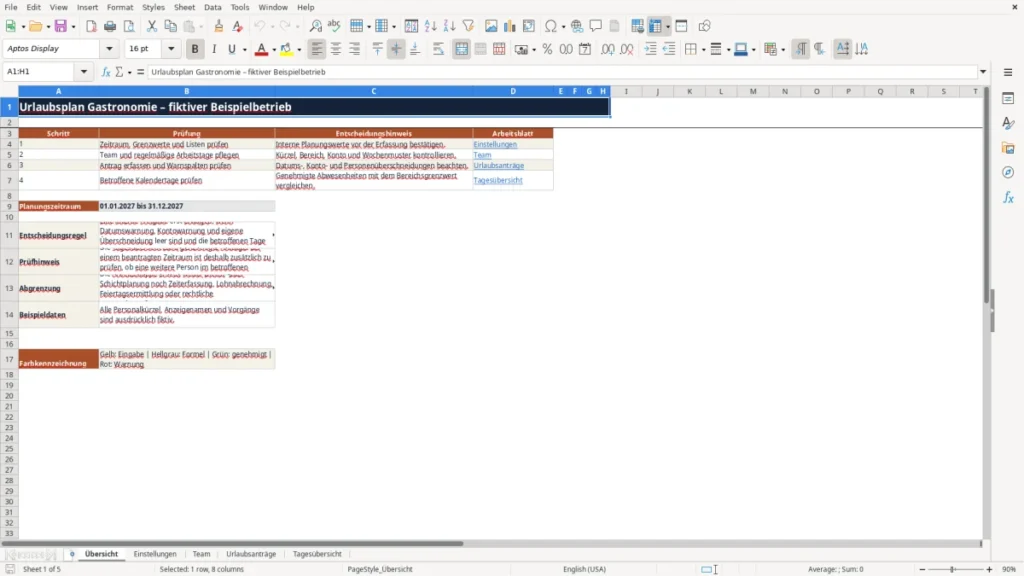Screen dimensions: 1024x576
Task: Open the Insert Chart tool
Action: coord(510,26)
